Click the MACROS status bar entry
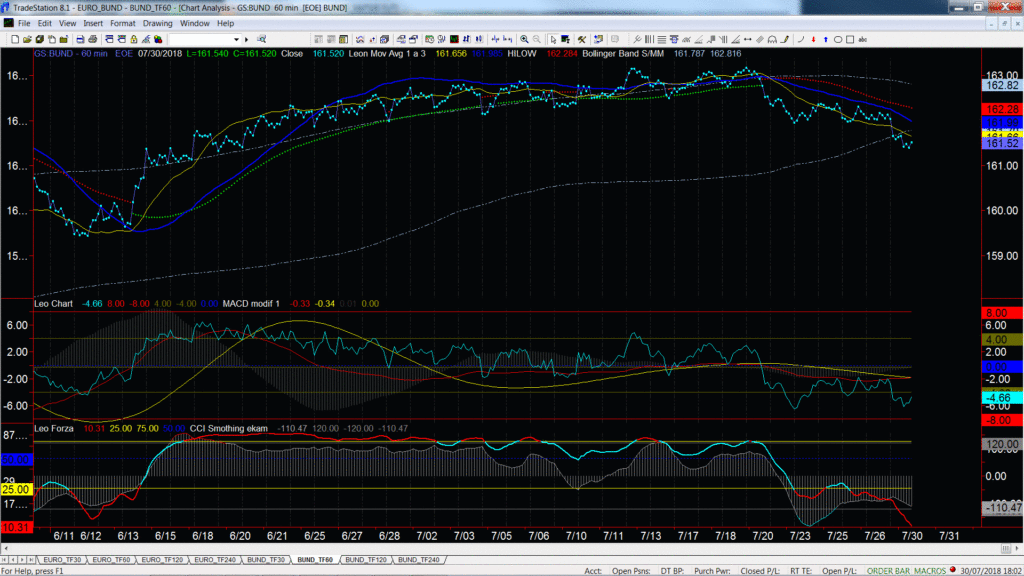The image size is (1024, 576). click(x=929, y=571)
